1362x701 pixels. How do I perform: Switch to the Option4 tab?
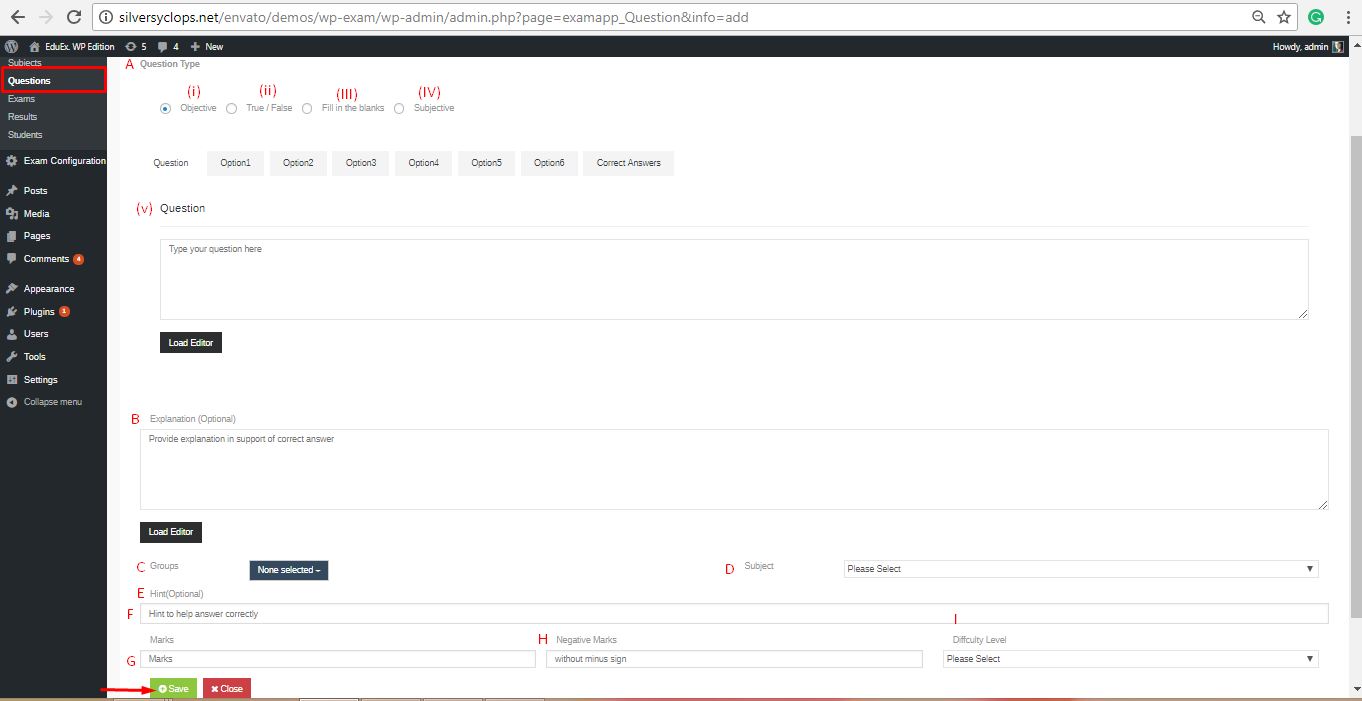click(x=423, y=163)
